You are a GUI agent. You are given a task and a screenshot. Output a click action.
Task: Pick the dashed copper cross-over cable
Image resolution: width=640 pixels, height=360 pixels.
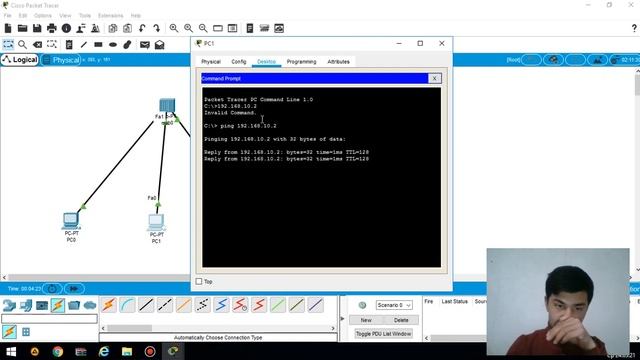click(165, 305)
